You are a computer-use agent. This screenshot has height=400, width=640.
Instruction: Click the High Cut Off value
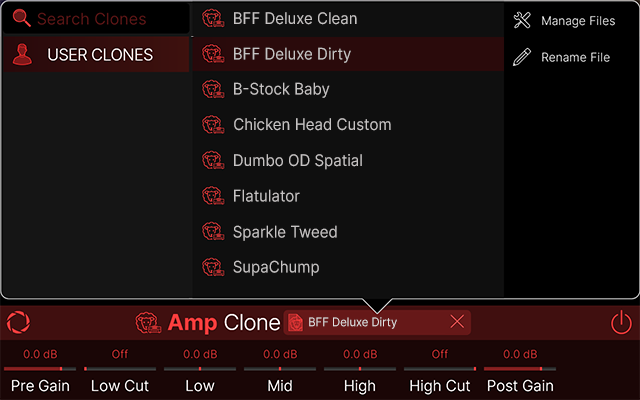(440, 353)
